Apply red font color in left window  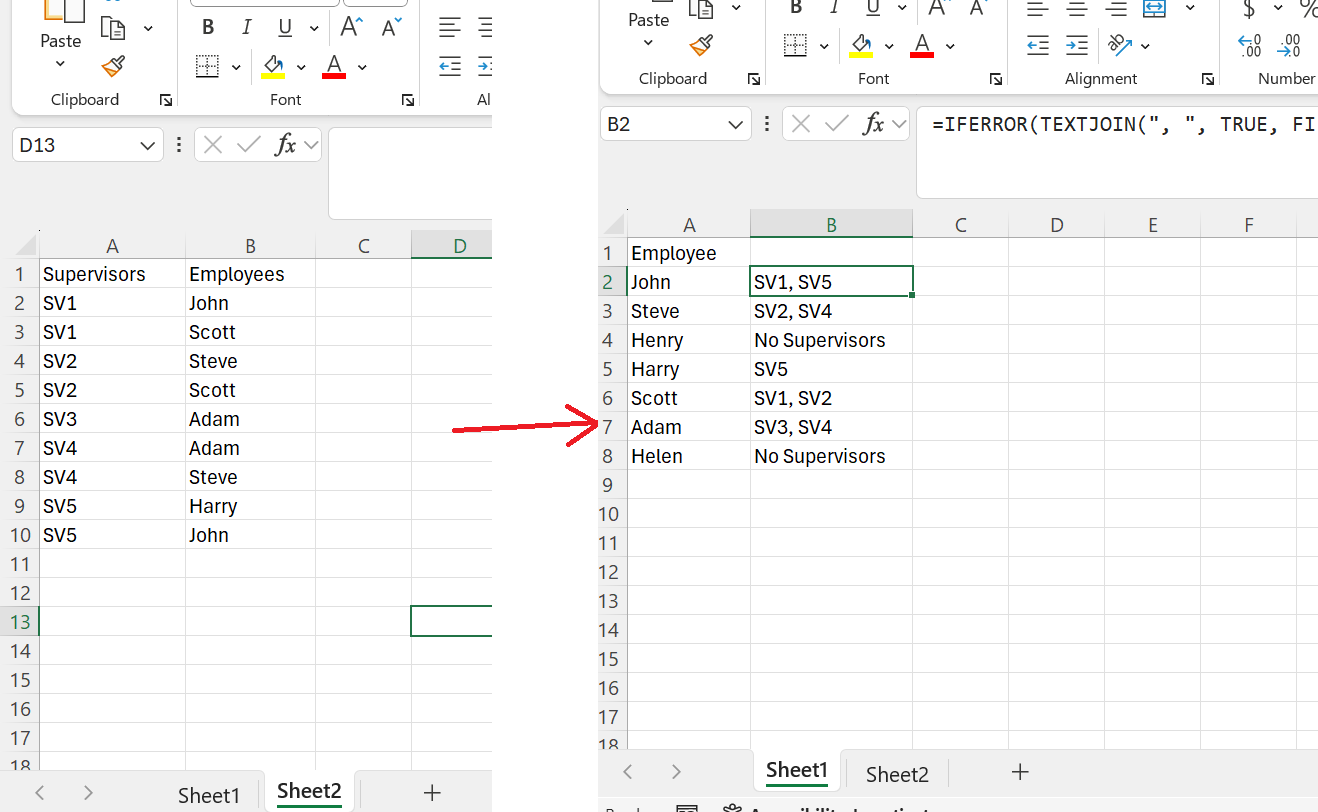click(x=334, y=67)
